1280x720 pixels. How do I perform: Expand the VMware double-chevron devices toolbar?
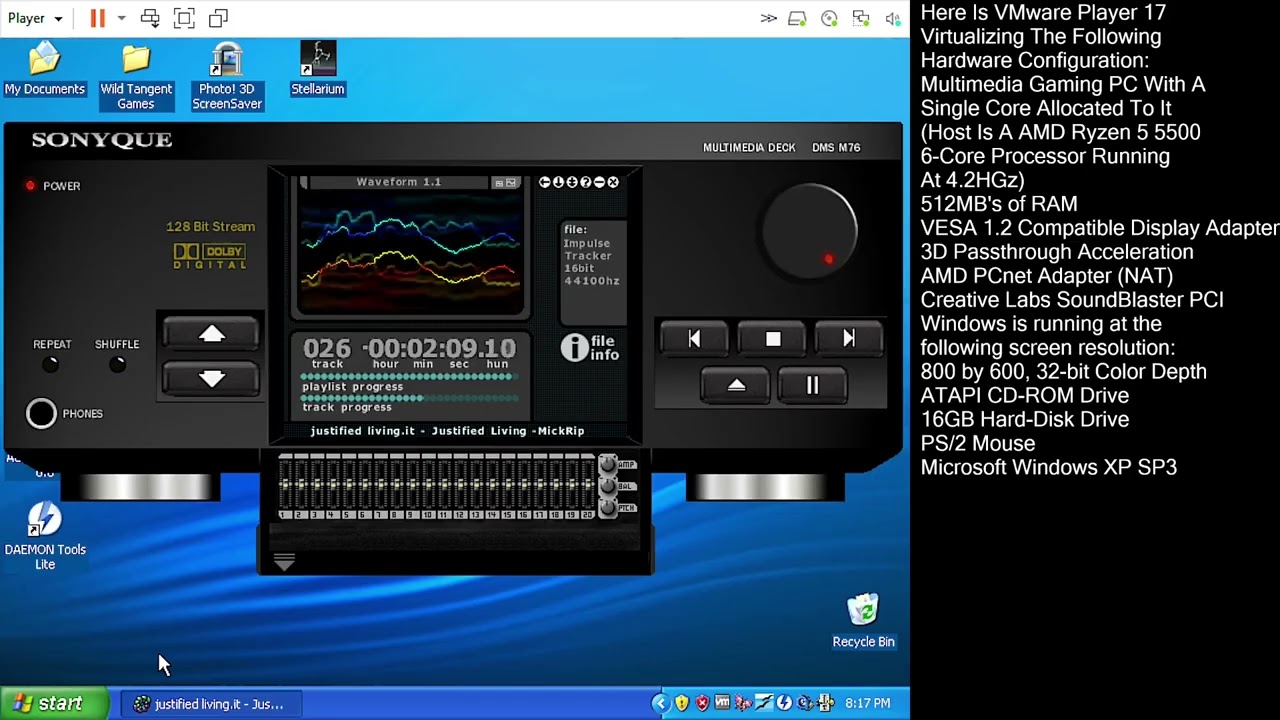tap(768, 18)
